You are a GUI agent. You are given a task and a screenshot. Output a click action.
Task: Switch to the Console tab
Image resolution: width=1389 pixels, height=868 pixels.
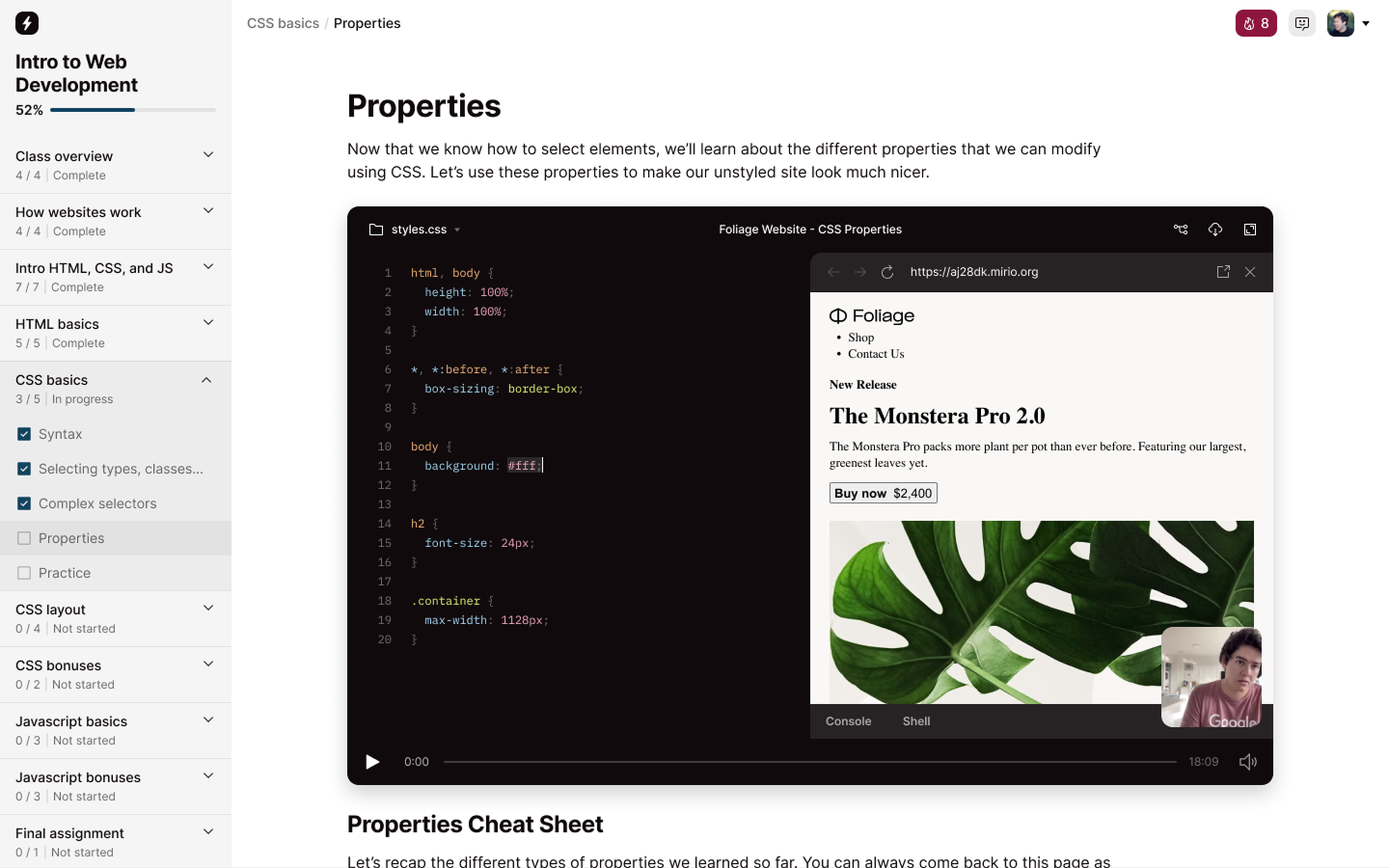tap(848, 721)
